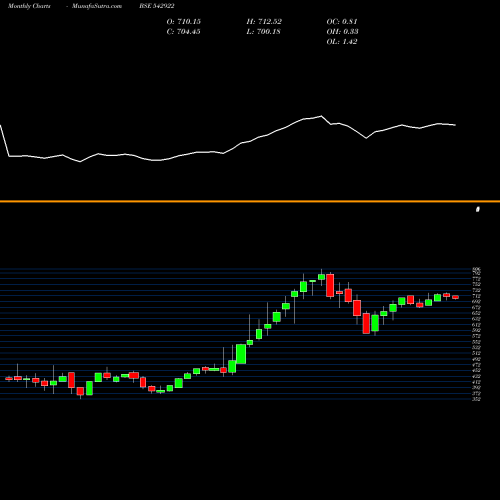Select the close value C: 704.45
The image size is (500, 500).
point(184,32)
